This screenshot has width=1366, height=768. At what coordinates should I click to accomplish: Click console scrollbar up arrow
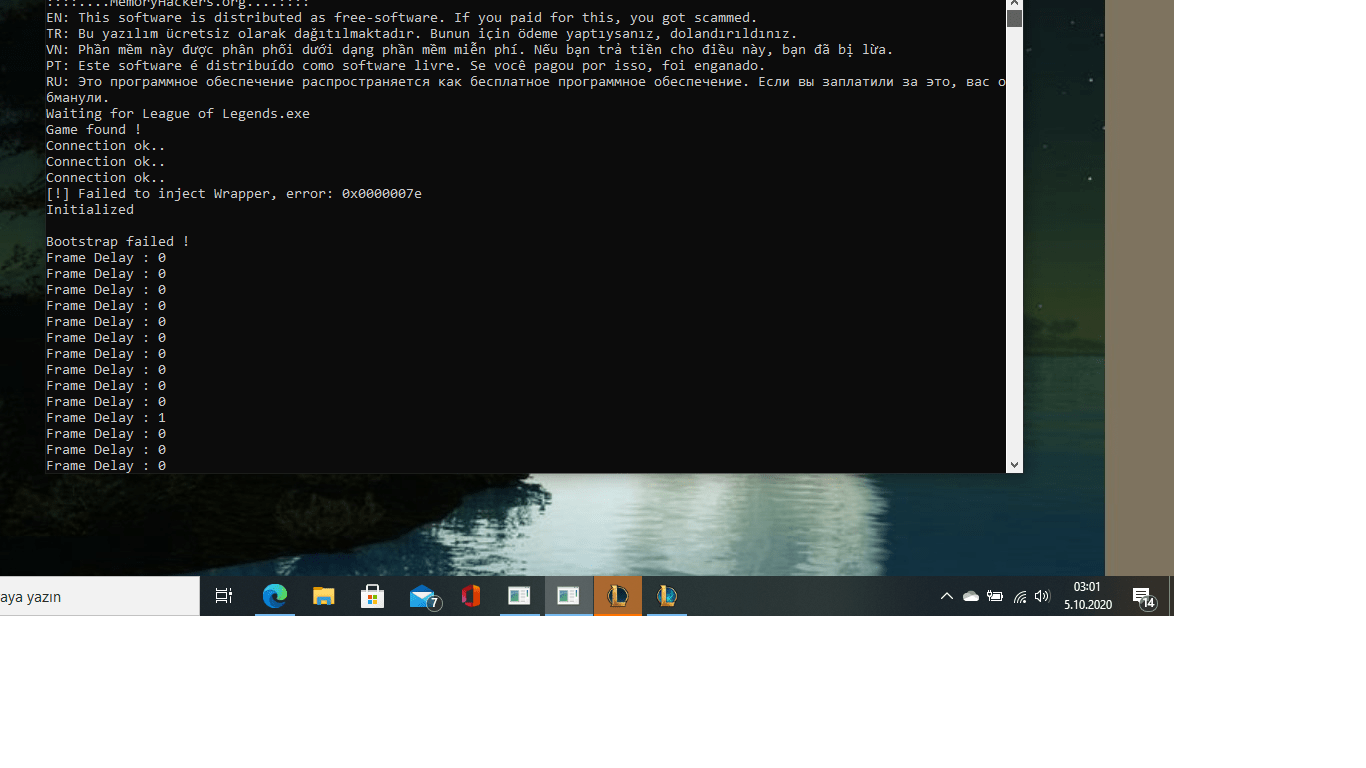point(1014,4)
